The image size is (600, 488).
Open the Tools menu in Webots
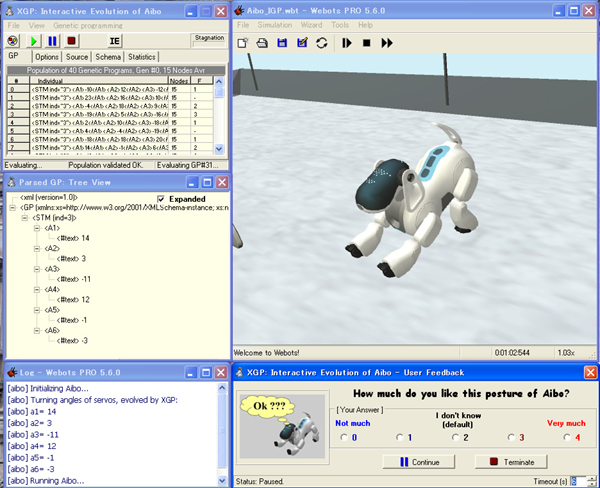[340, 25]
